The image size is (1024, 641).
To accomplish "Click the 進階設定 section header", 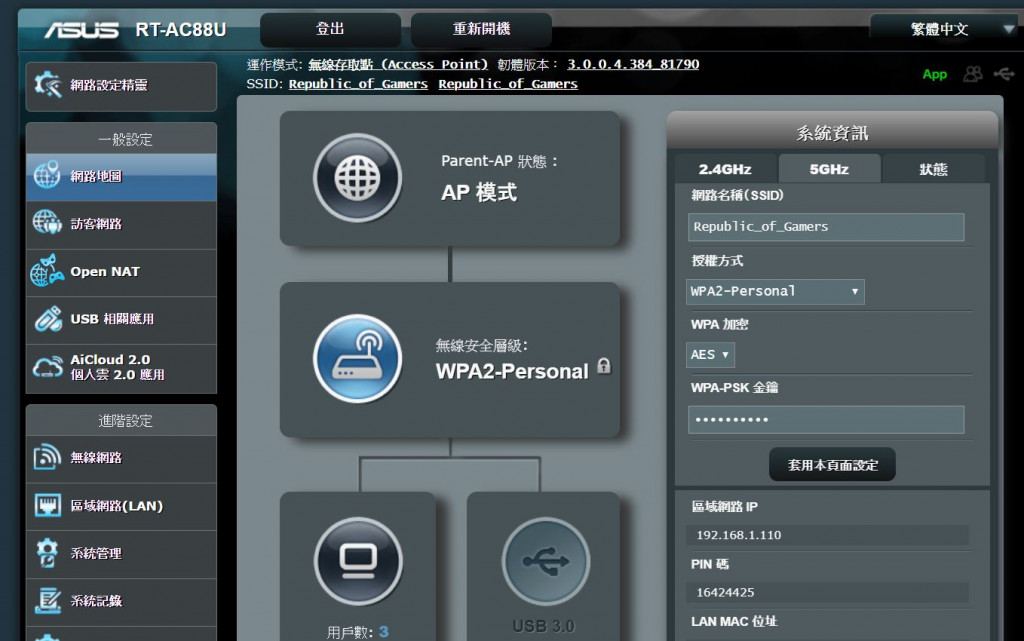I will pyautogui.click(x=121, y=421).
